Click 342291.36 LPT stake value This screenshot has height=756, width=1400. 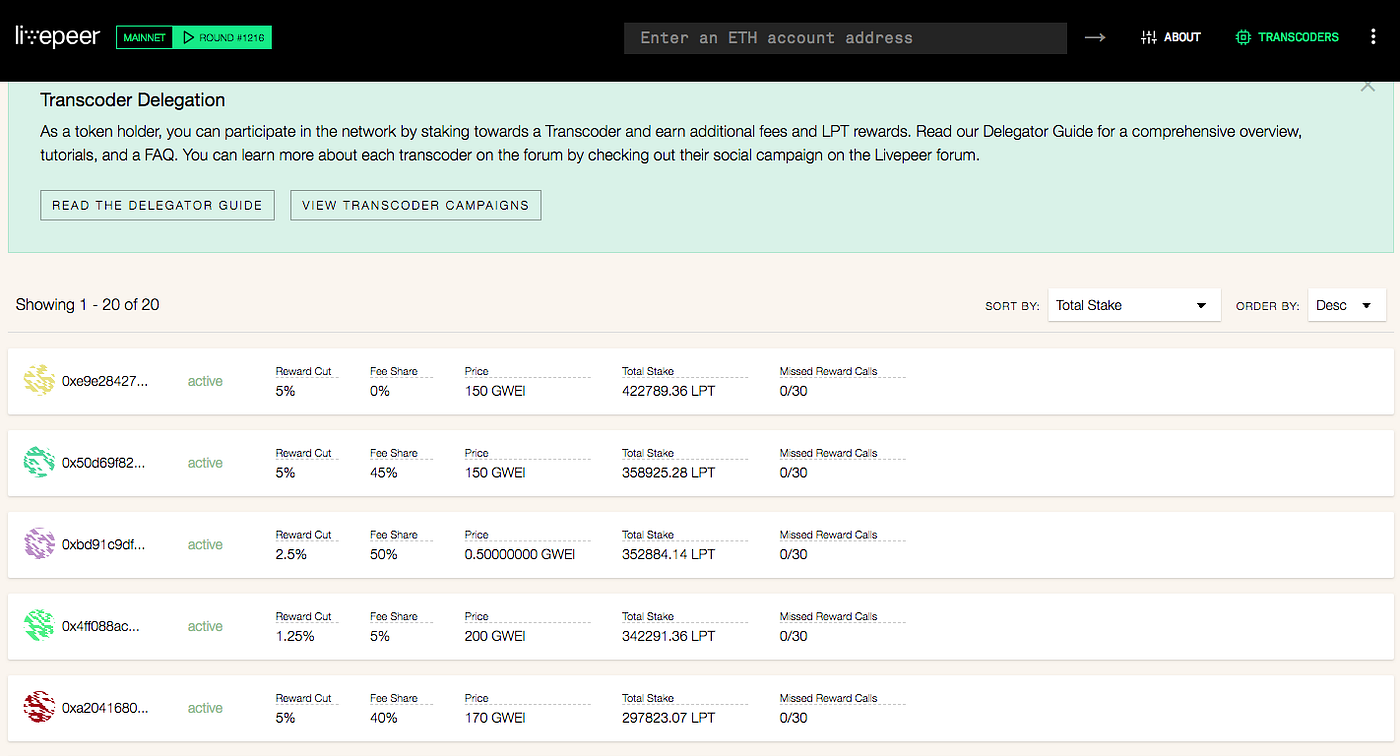coord(668,636)
